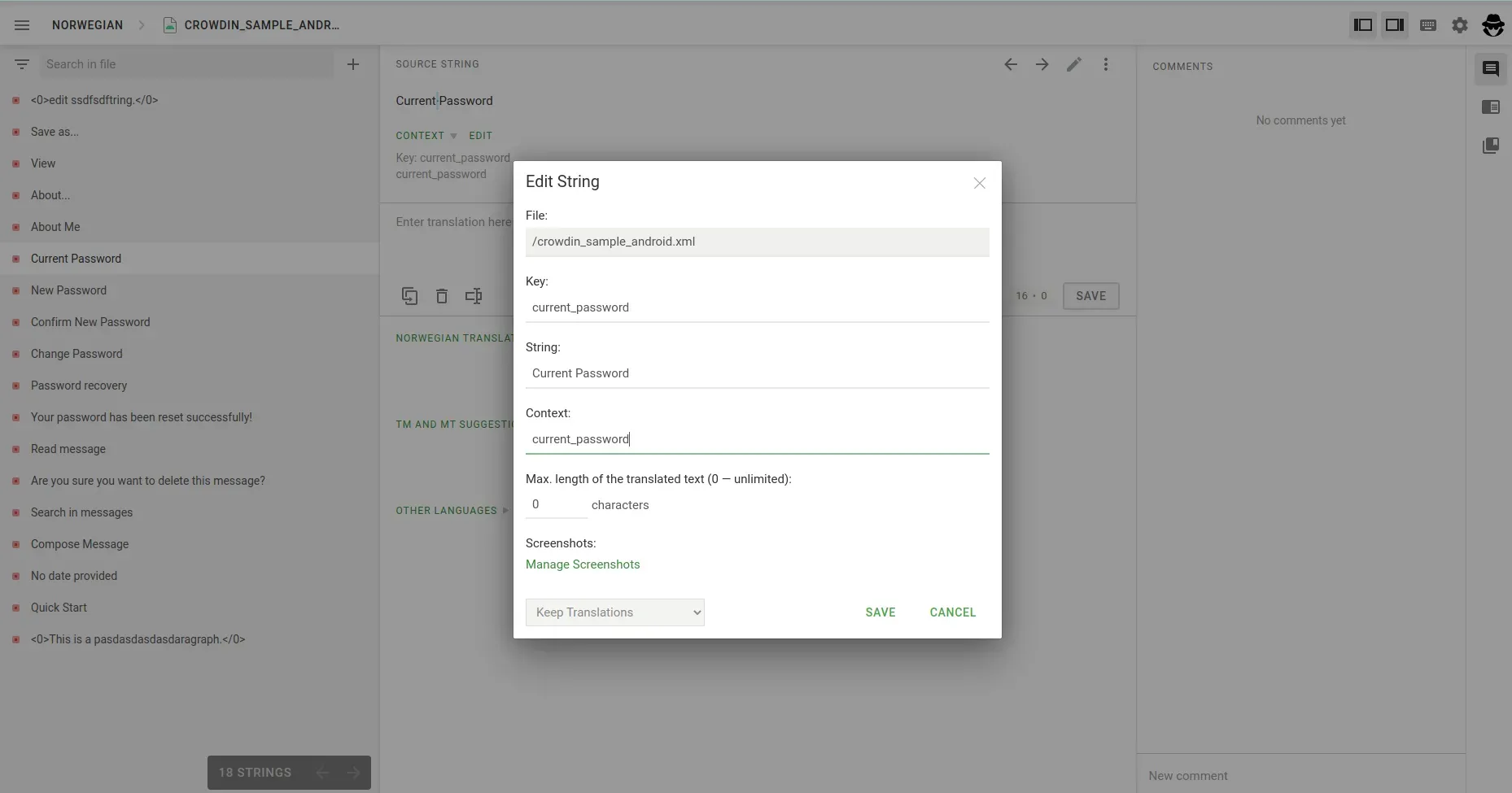The width and height of the screenshot is (1512, 793).
Task: Navigate to the next string with the arrow
Action: [1042, 64]
